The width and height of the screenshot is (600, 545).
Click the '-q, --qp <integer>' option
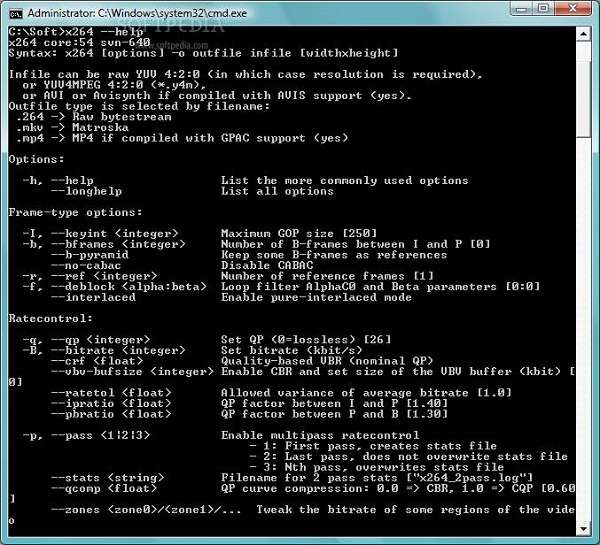click(x=86, y=340)
